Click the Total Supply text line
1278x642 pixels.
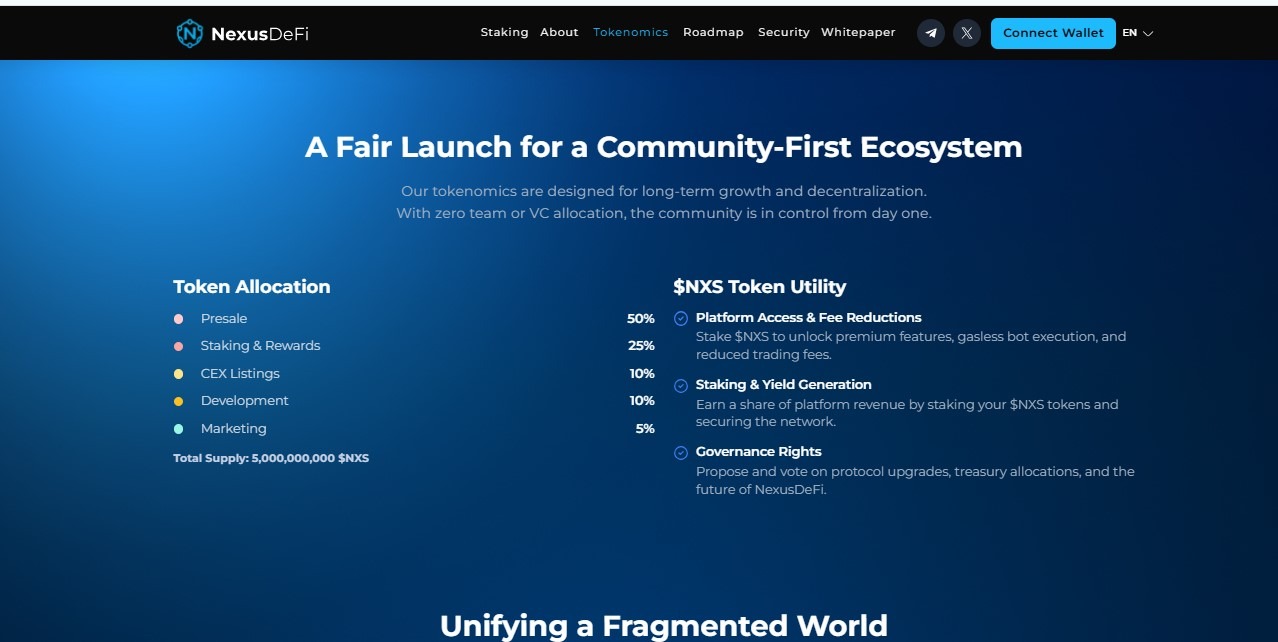coord(271,457)
